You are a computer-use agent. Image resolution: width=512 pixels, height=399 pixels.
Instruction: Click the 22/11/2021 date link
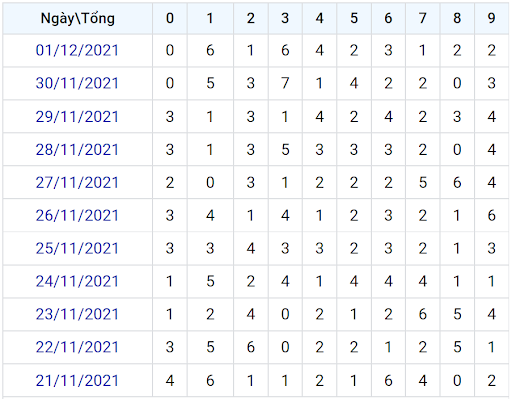pos(77,347)
